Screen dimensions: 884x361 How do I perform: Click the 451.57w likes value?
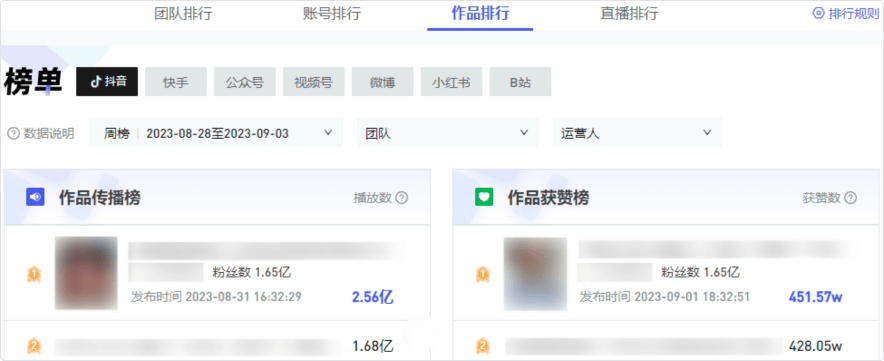click(x=815, y=297)
